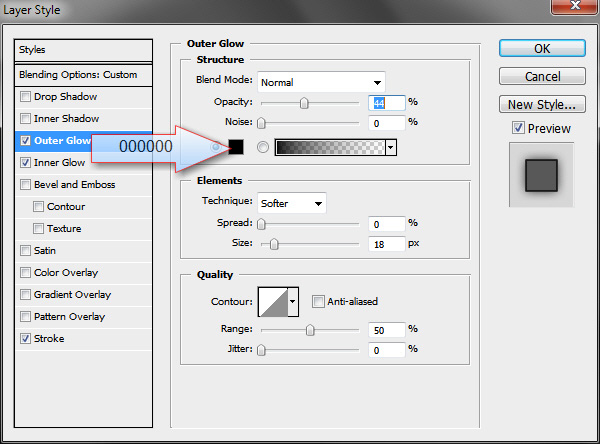Enable Anti-aliased checkbox
The width and height of the screenshot is (600, 444).
318,302
